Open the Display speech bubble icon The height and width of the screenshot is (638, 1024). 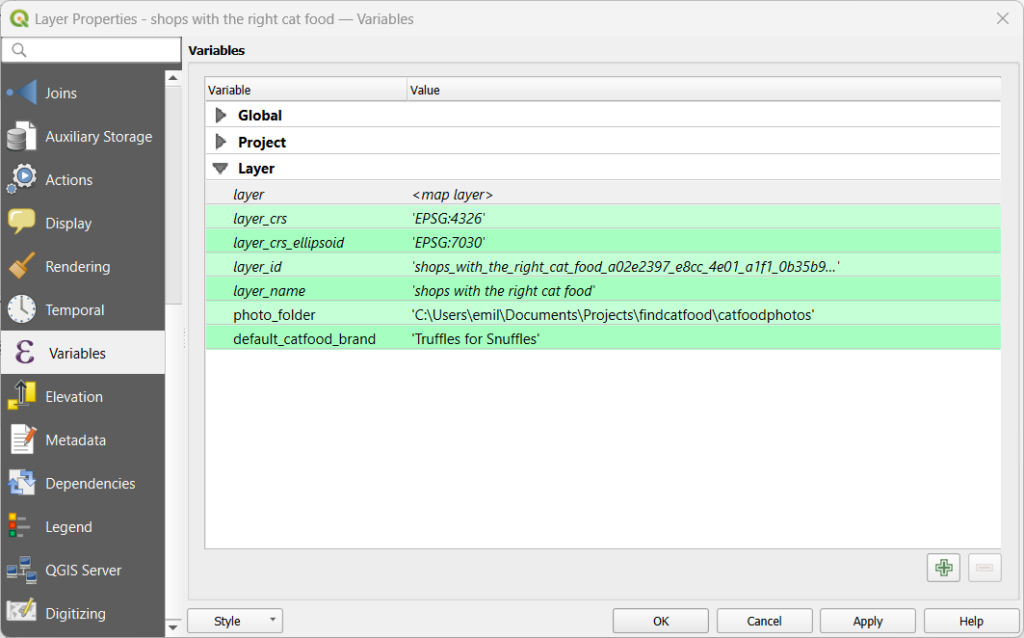click(22, 223)
